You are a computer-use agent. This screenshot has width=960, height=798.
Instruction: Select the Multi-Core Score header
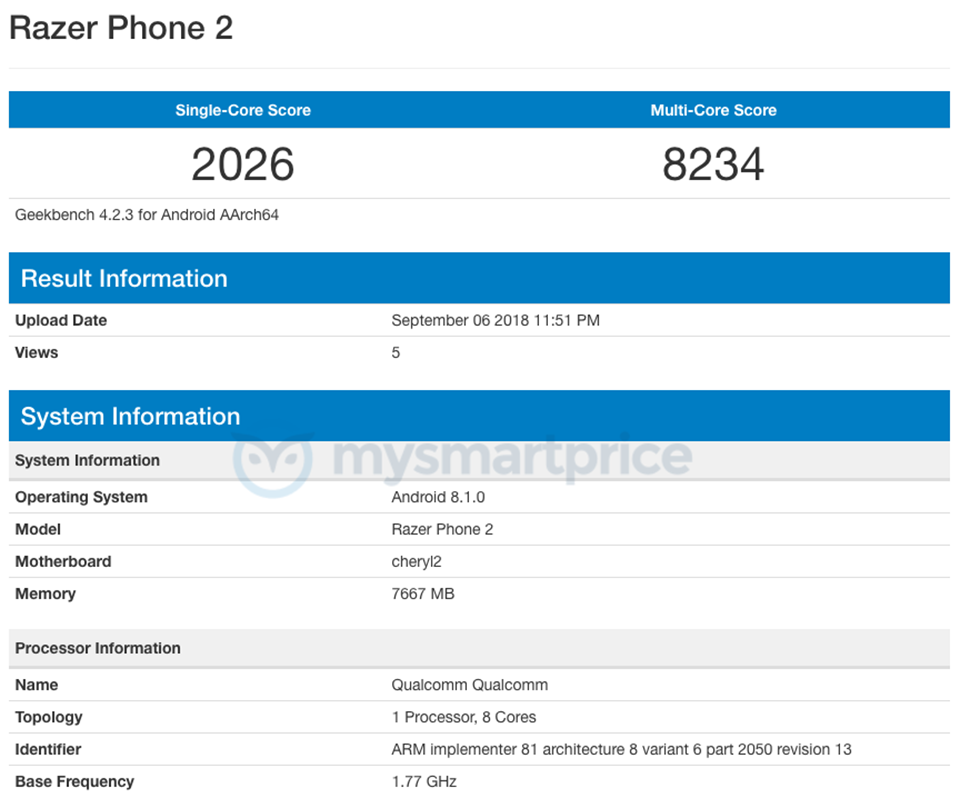click(x=713, y=110)
